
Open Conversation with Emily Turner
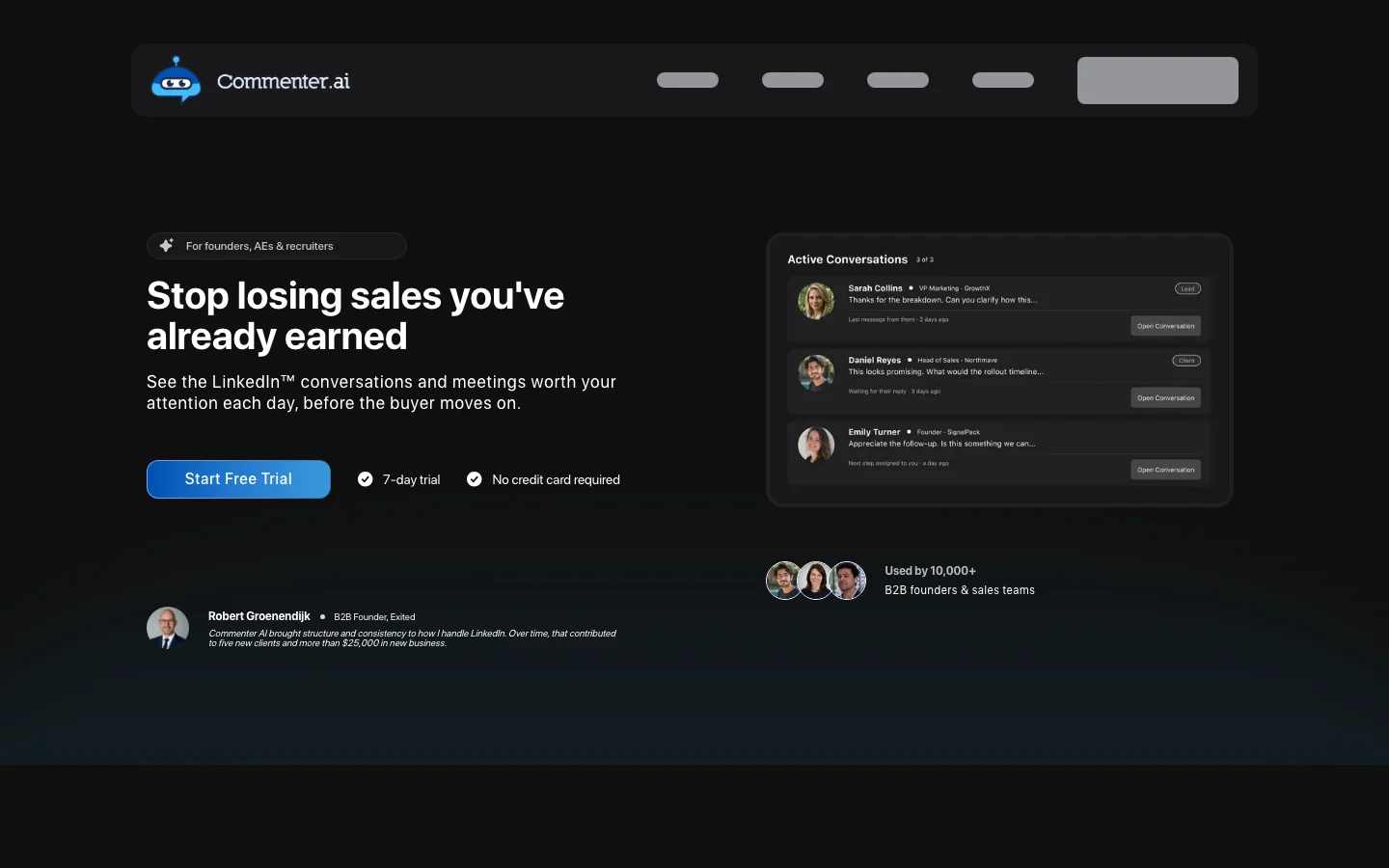click(x=1165, y=470)
